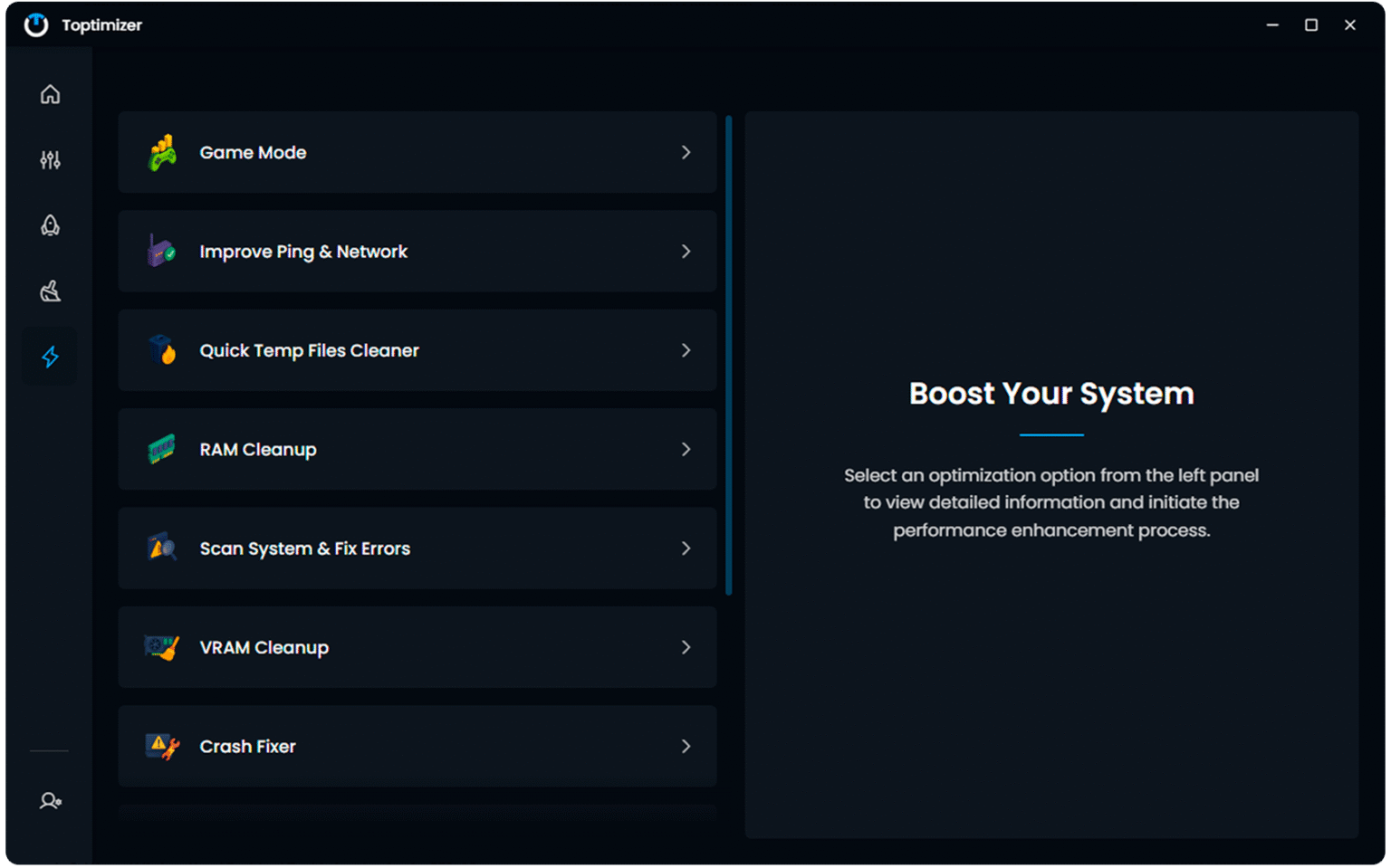Expand Improve Ping & Network chevron
Screen dimensions: 1391x868
(686, 252)
